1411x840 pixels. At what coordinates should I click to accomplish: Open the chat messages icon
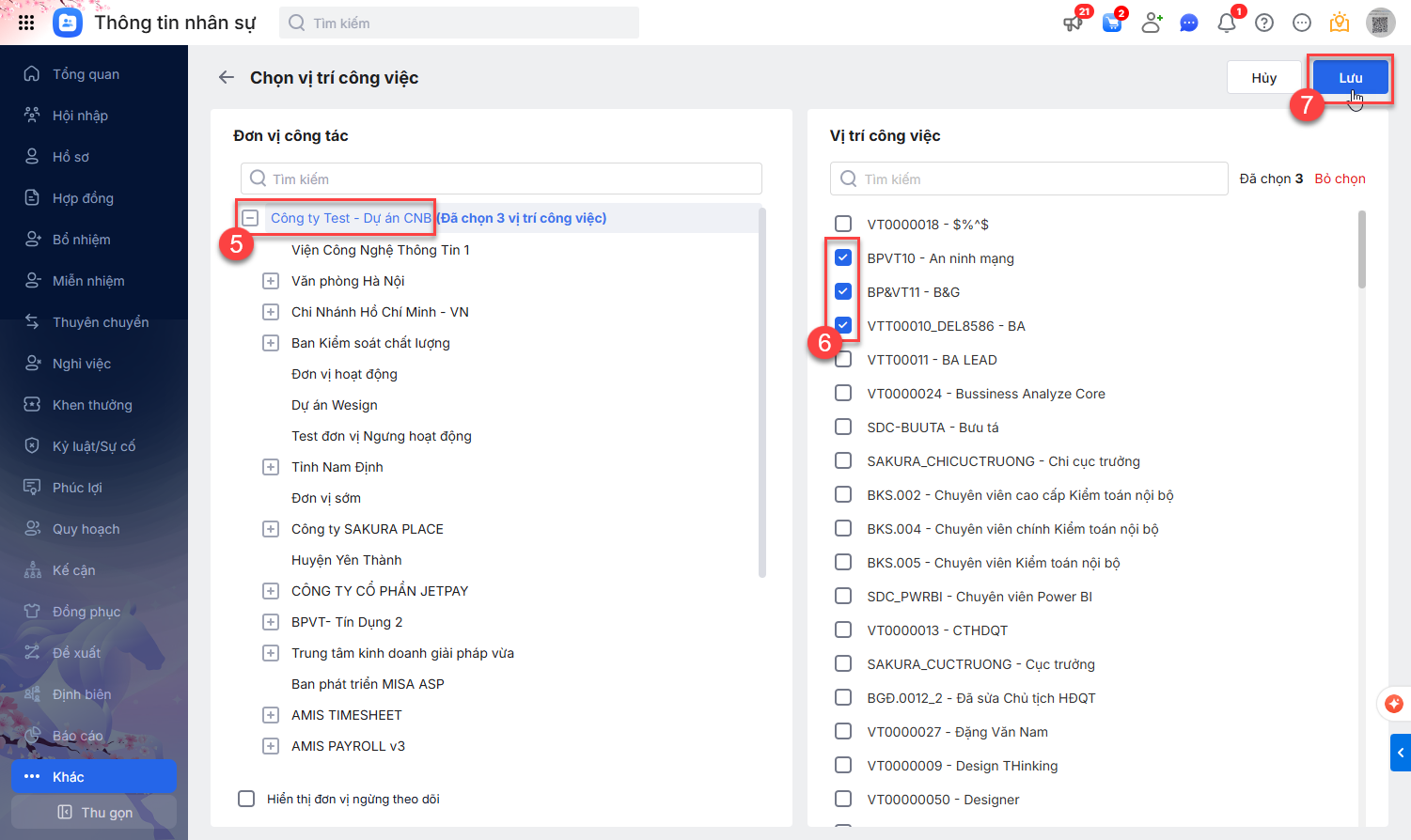click(1189, 23)
